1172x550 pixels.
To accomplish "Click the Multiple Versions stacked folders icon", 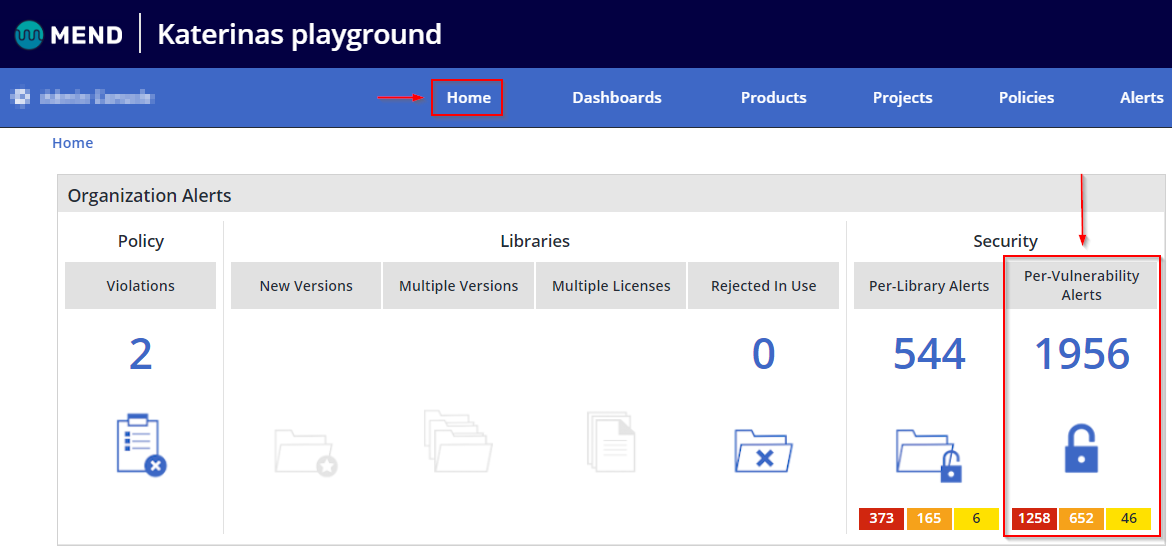I will click(458, 441).
